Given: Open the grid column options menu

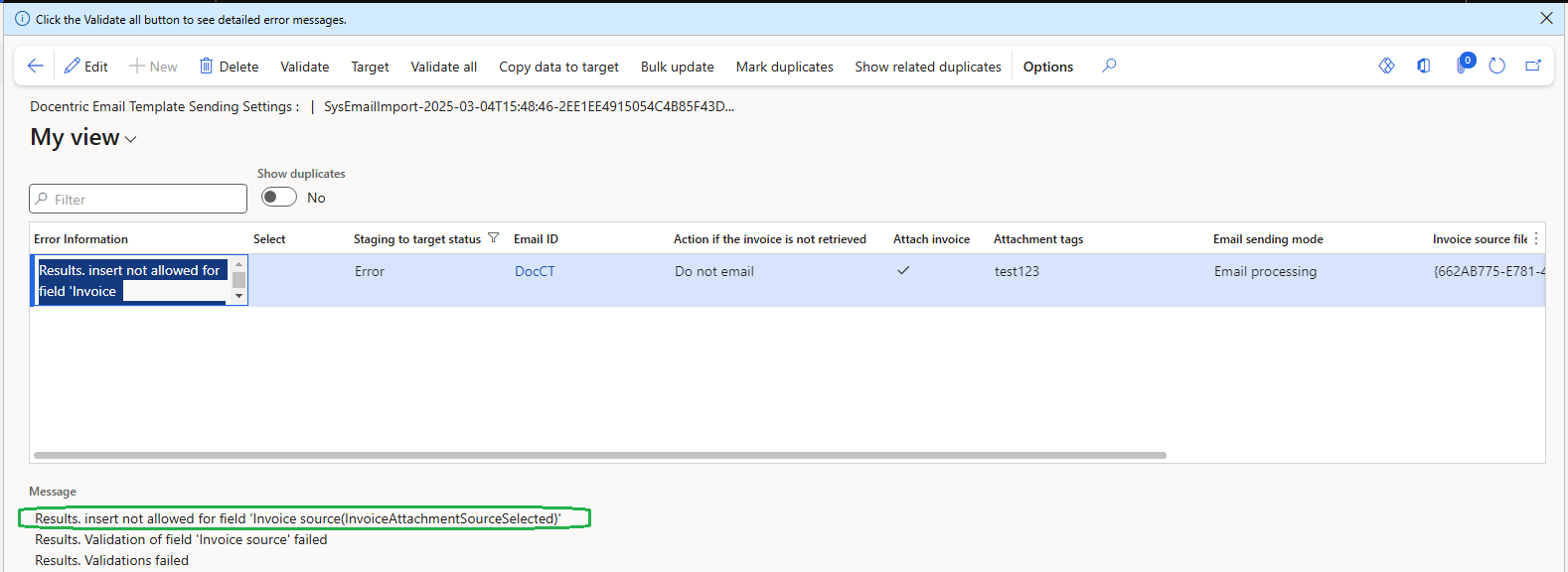Looking at the screenshot, I should coord(1536,238).
